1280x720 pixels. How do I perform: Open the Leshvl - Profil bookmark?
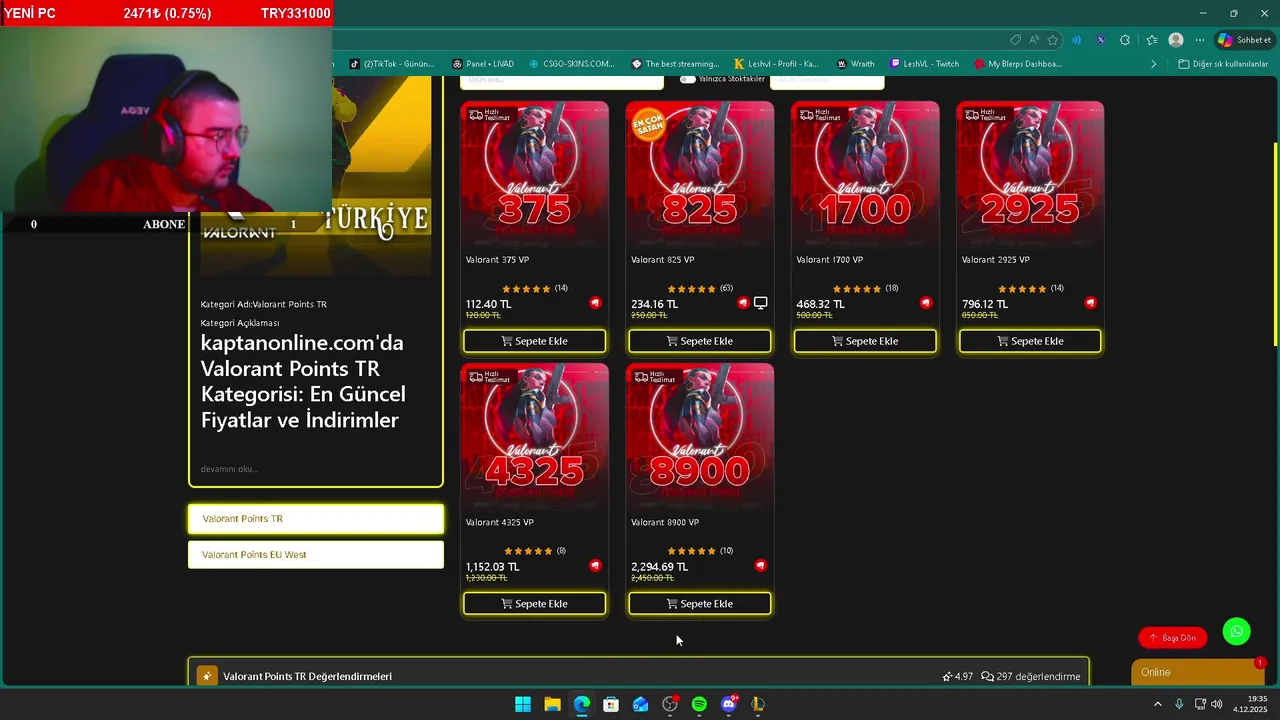pos(776,64)
